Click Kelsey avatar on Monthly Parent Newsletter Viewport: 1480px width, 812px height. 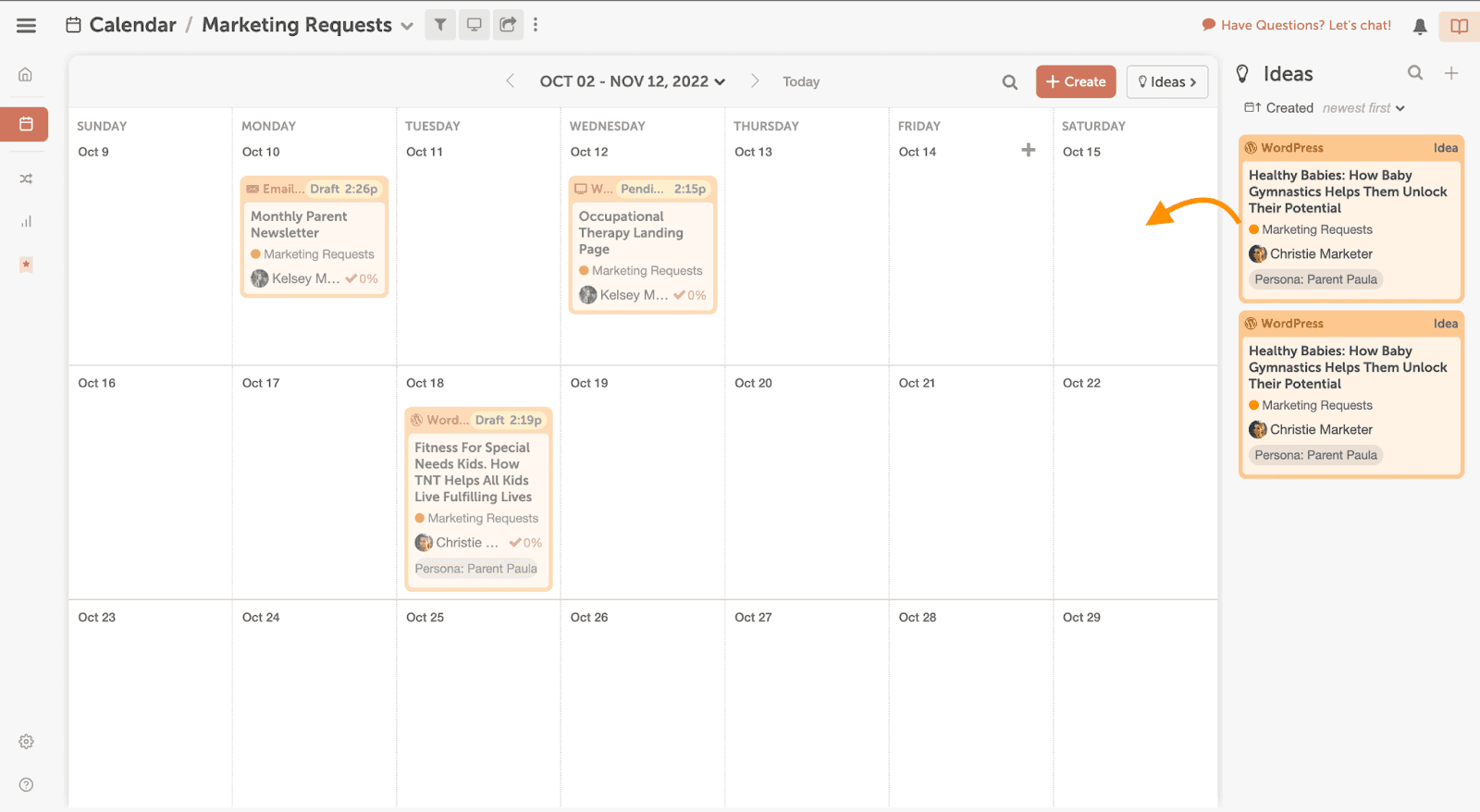[260, 278]
